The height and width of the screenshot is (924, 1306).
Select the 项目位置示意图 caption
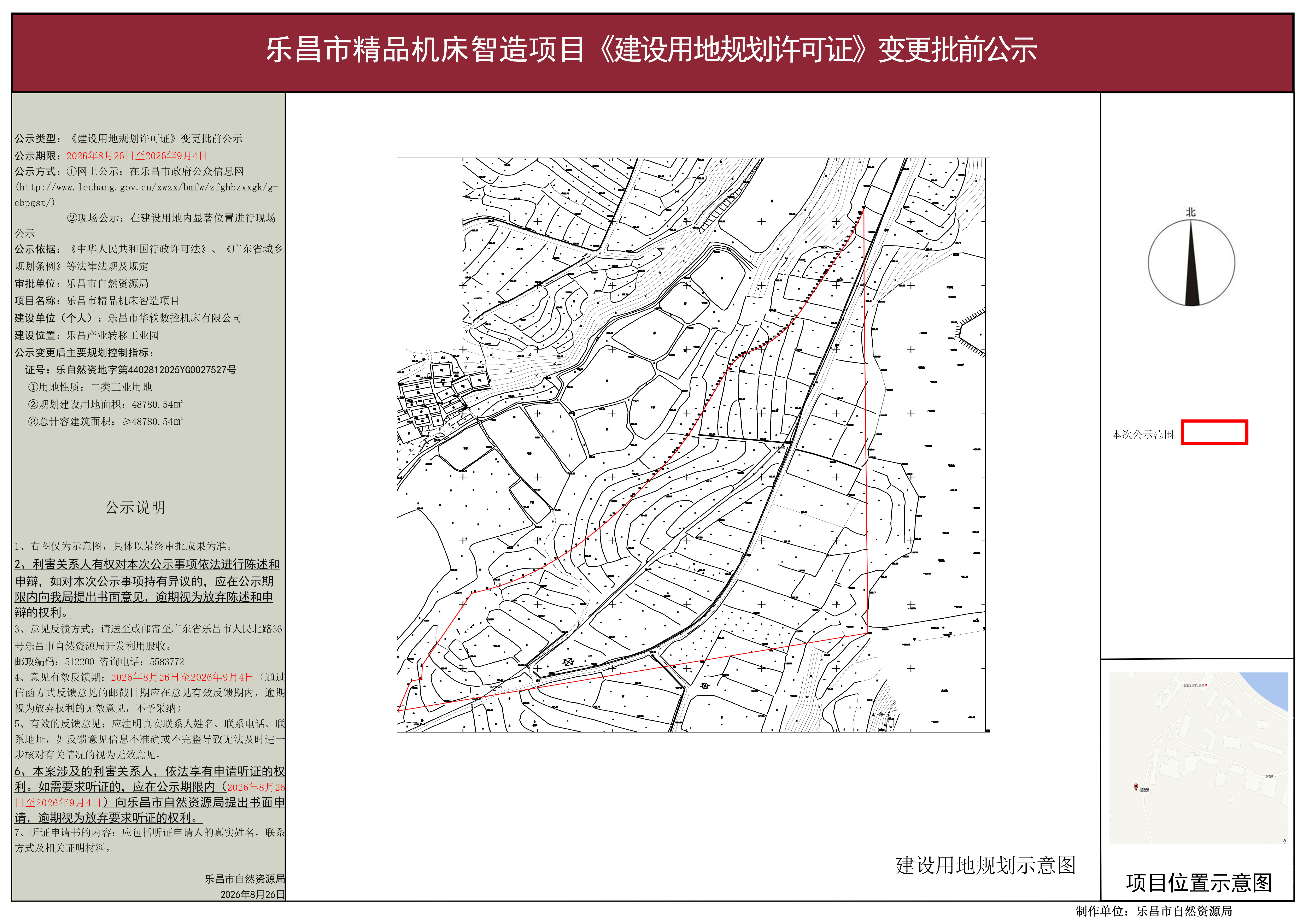(1199, 883)
